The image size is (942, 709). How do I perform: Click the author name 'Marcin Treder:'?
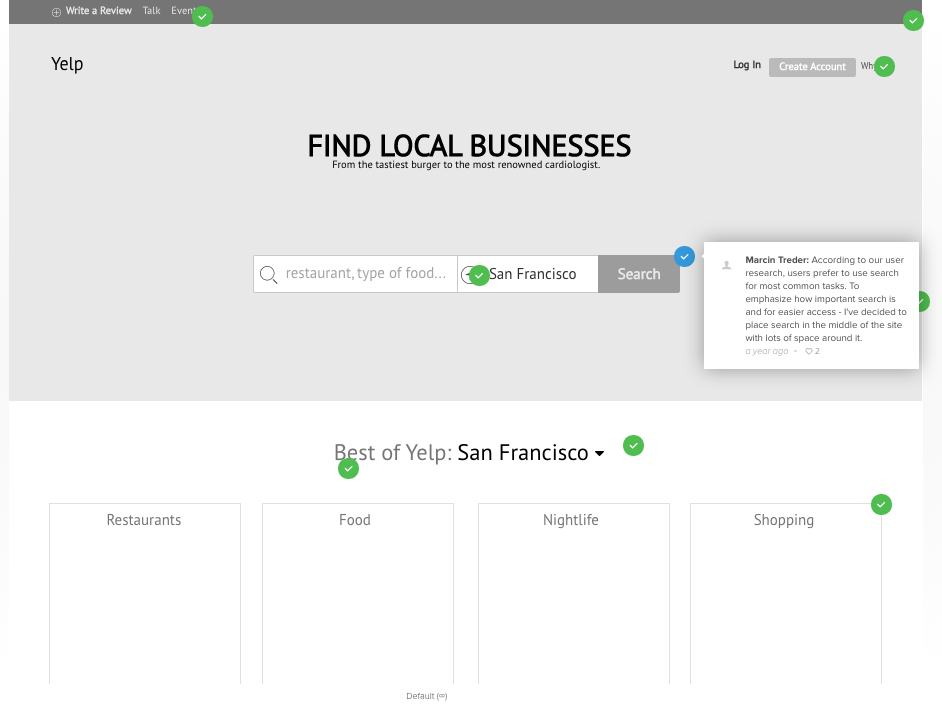tap(777, 260)
